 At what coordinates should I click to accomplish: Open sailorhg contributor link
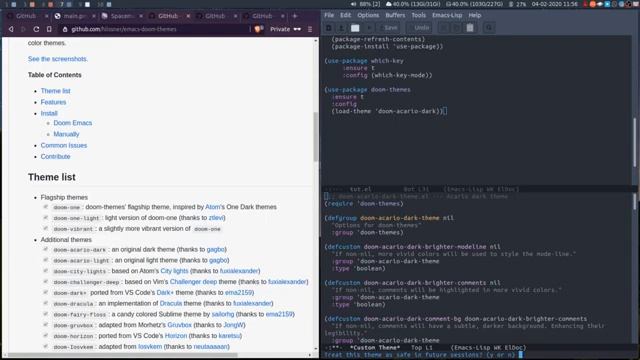tap(223, 314)
